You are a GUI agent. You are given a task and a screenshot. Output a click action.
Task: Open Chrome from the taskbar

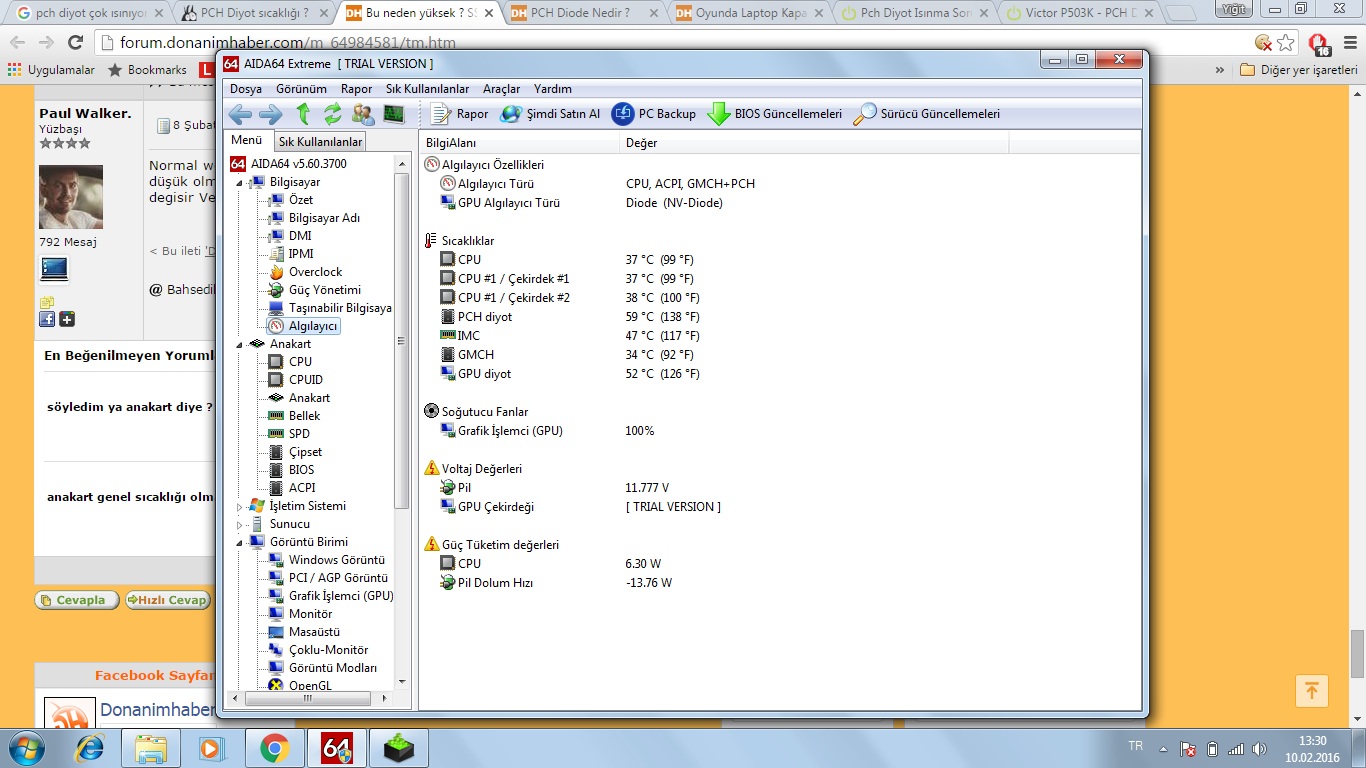pyautogui.click(x=274, y=748)
